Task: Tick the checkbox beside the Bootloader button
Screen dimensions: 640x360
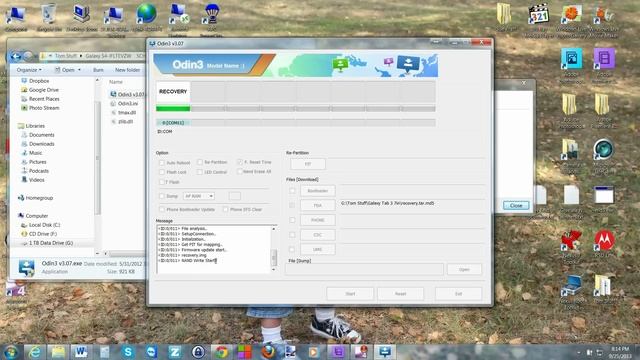Action: tap(292, 191)
